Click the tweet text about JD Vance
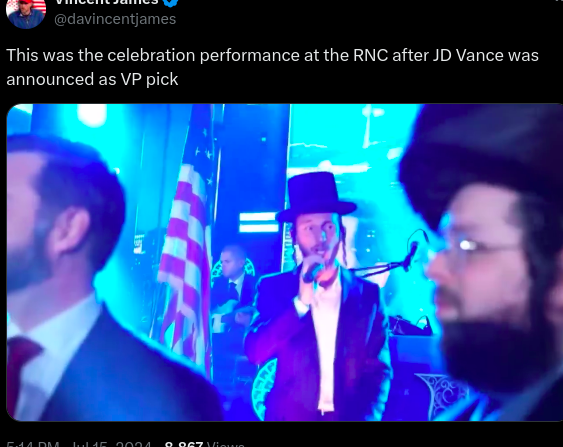This screenshot has width=563, height=447. [272, 67]
